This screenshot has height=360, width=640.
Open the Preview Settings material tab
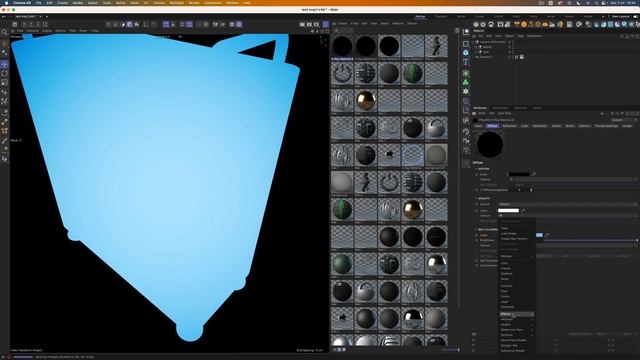(x=606, y=126)
